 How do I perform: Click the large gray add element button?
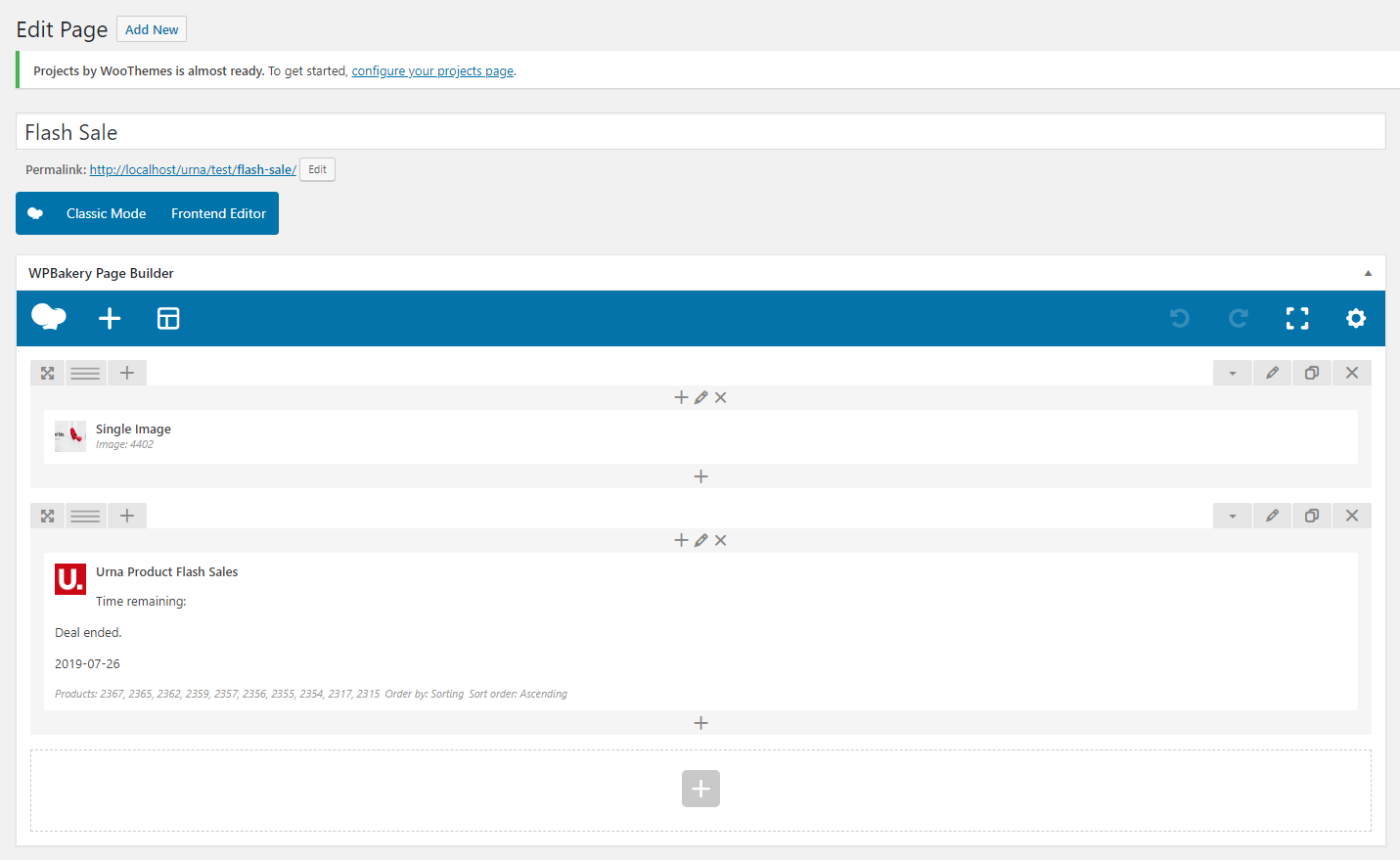point(700,789)
